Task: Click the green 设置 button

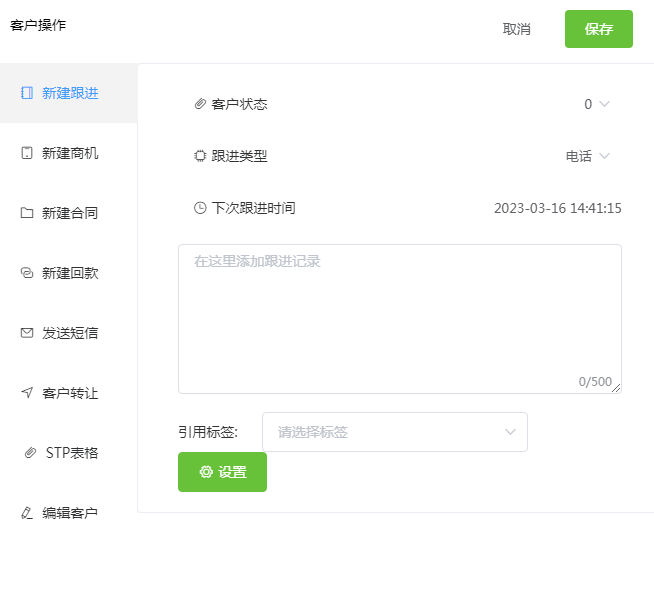Action: pyautogui.click(x=222, y=472)
